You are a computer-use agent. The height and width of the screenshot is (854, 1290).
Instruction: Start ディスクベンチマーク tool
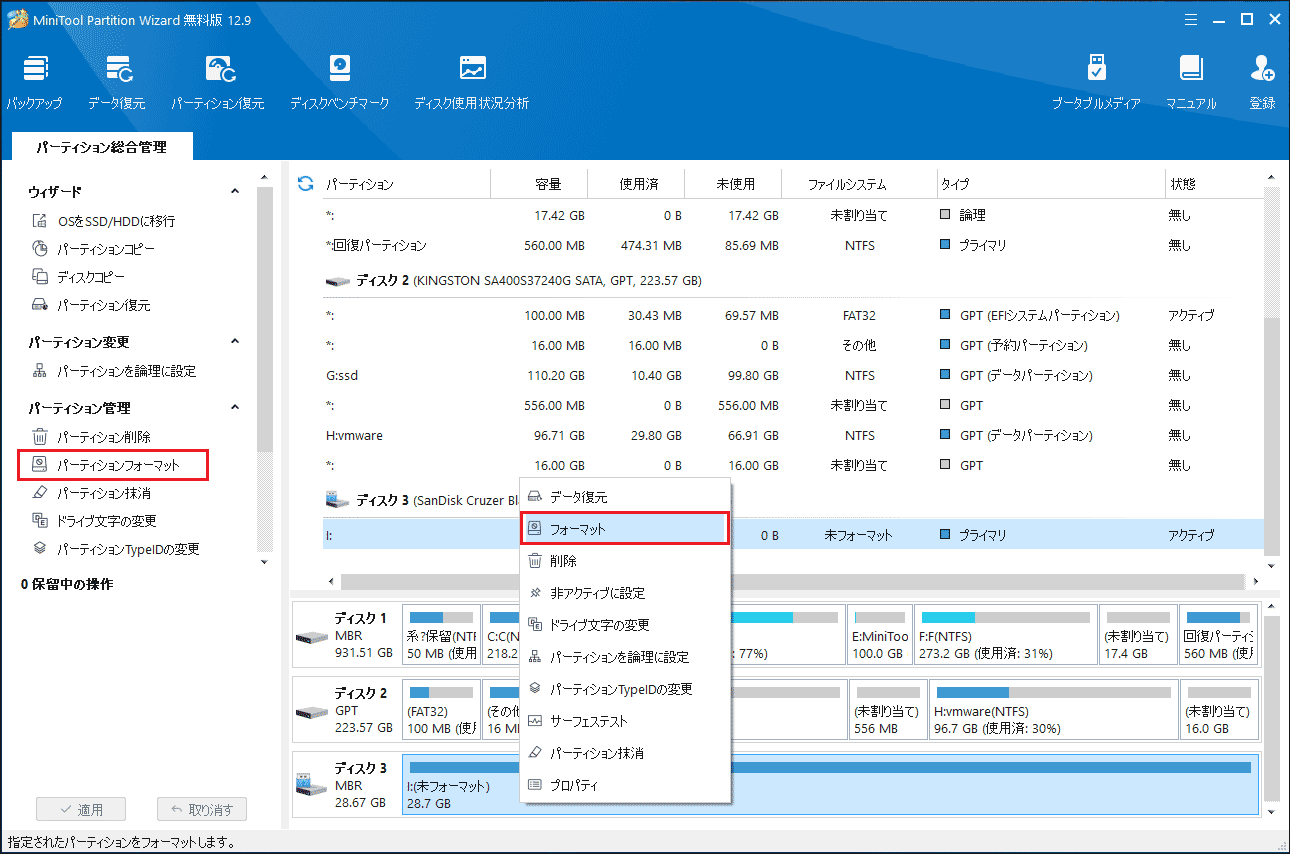340,83
